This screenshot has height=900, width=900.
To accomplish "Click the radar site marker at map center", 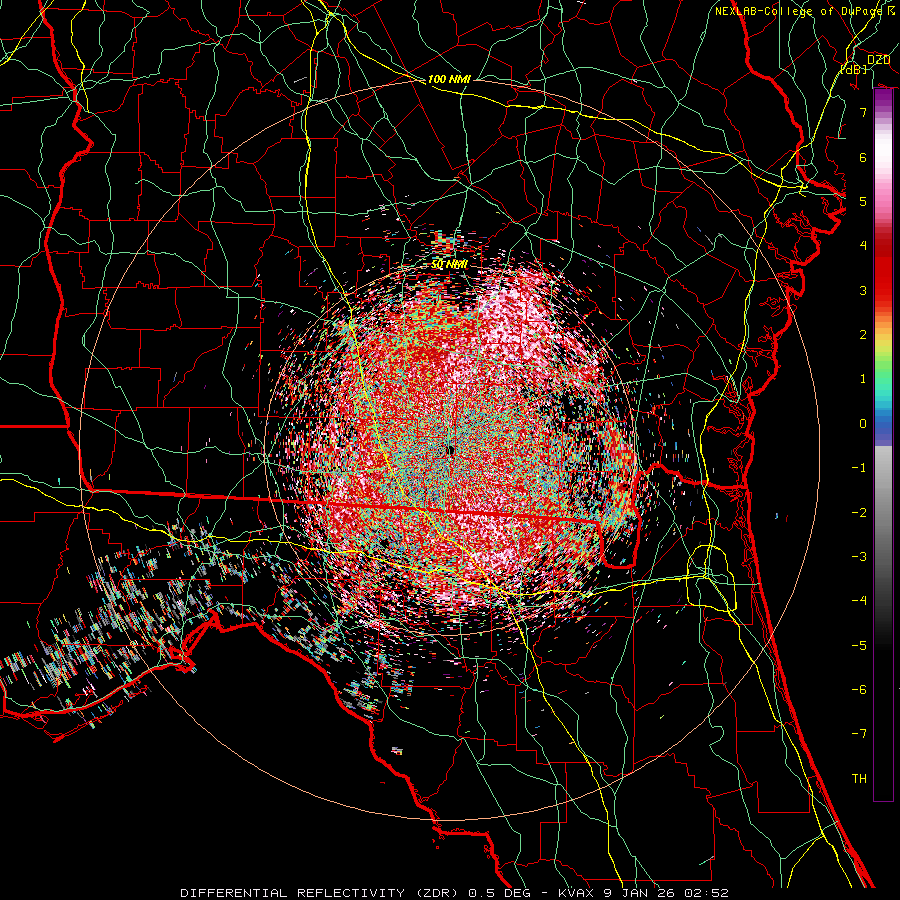I will point(450,451).
